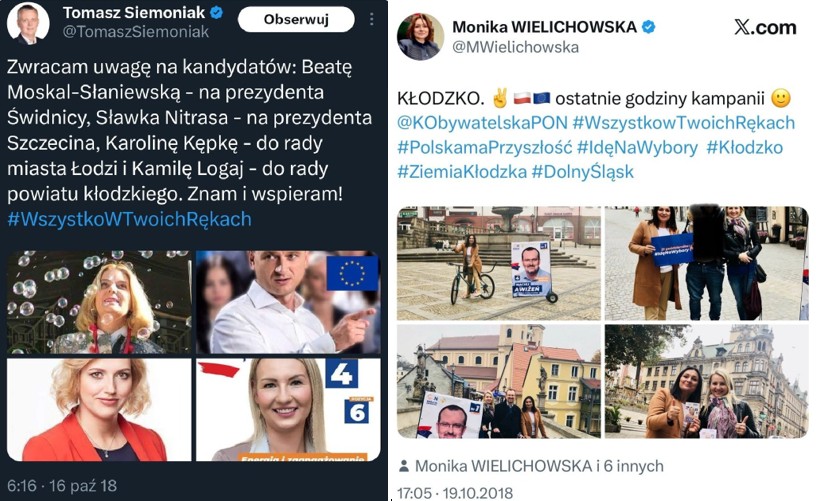The height and width of the screenshot is (501, 816).
Task: Click the tagged people icon below photos
Action: tap(403, 466)
